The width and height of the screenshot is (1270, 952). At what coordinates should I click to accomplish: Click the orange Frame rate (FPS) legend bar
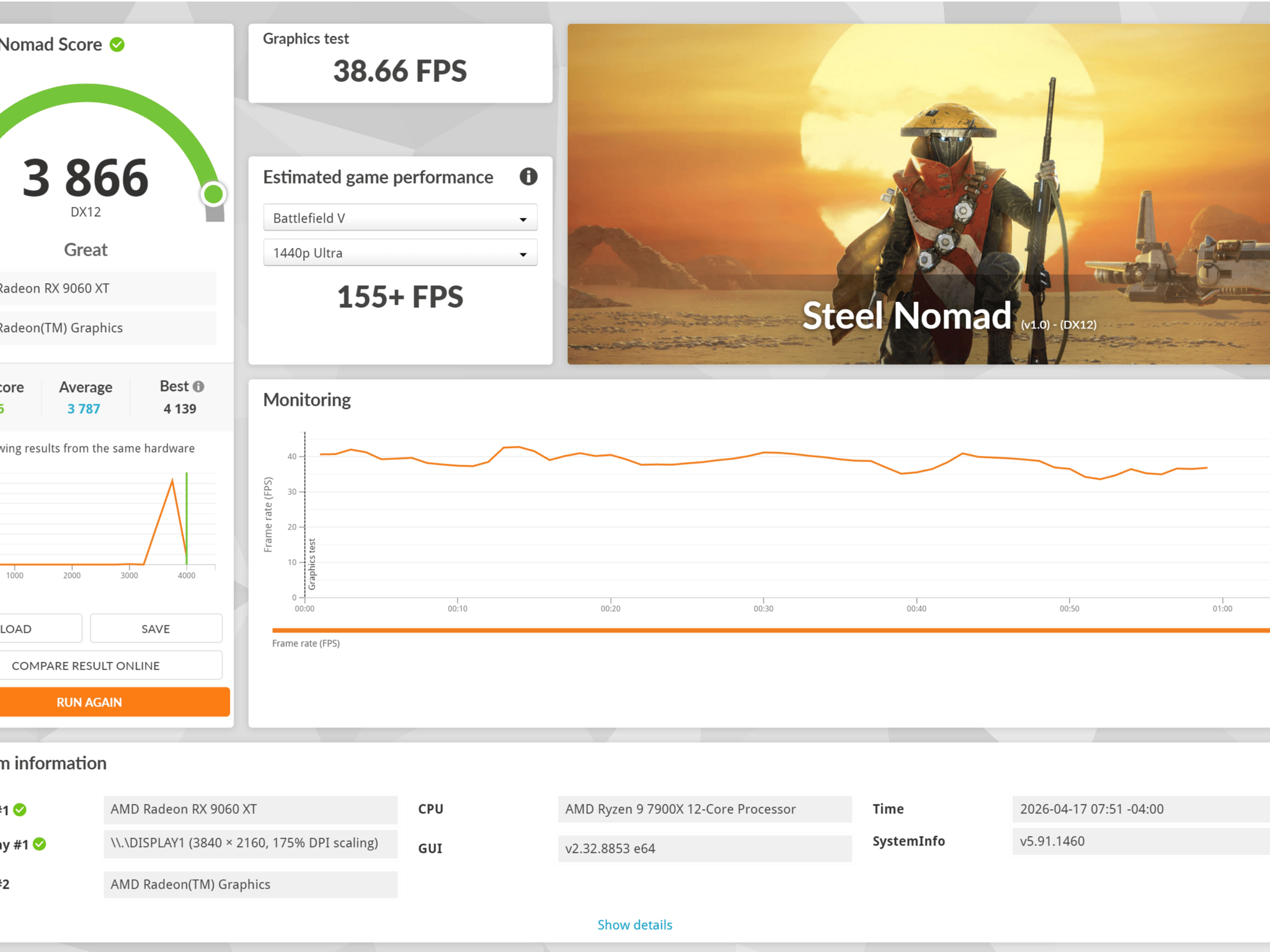[x=771, y=630]
